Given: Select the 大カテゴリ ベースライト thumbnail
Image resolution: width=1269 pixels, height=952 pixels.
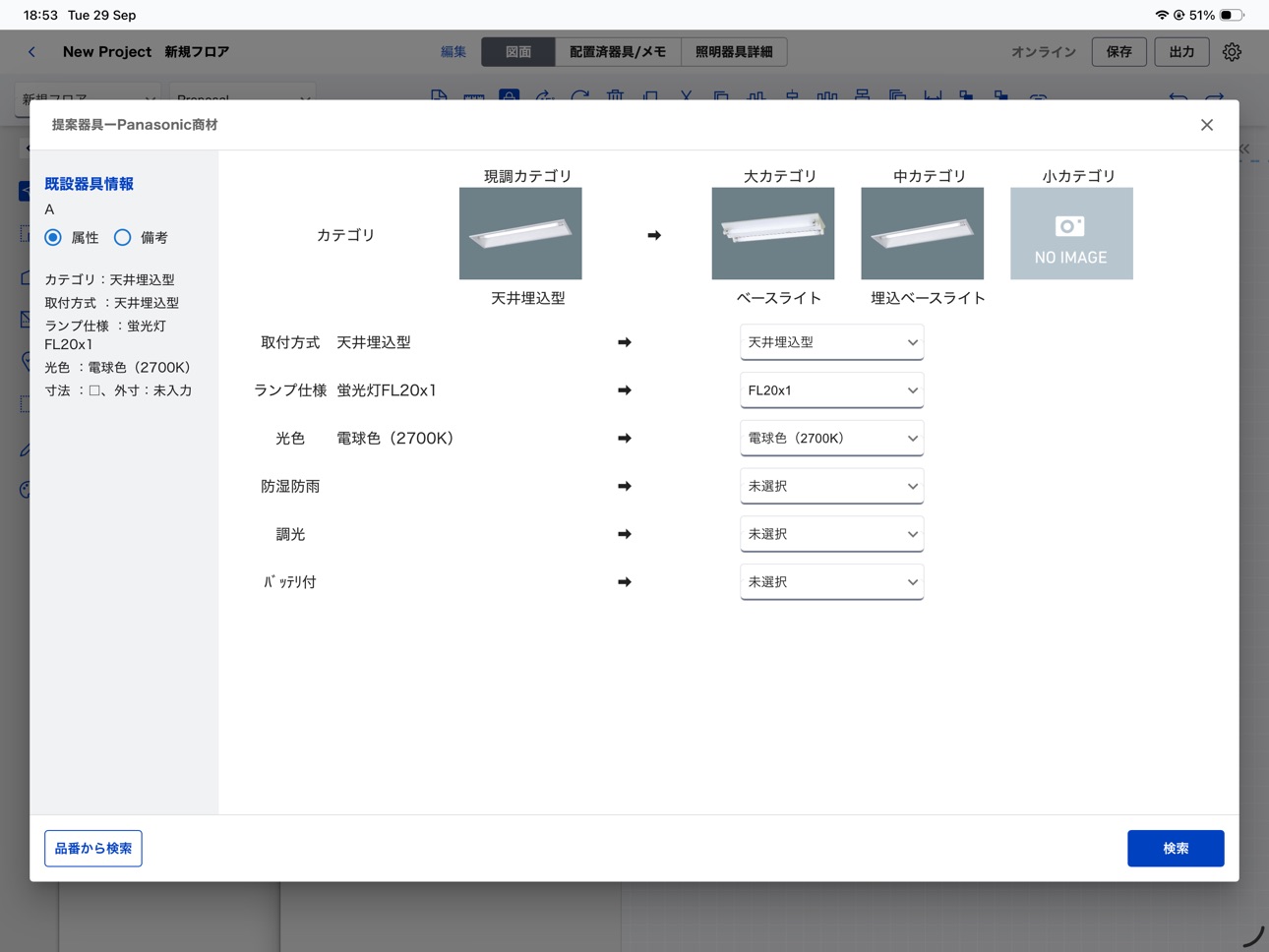Looking at the screenshot, I should (773, 234).
